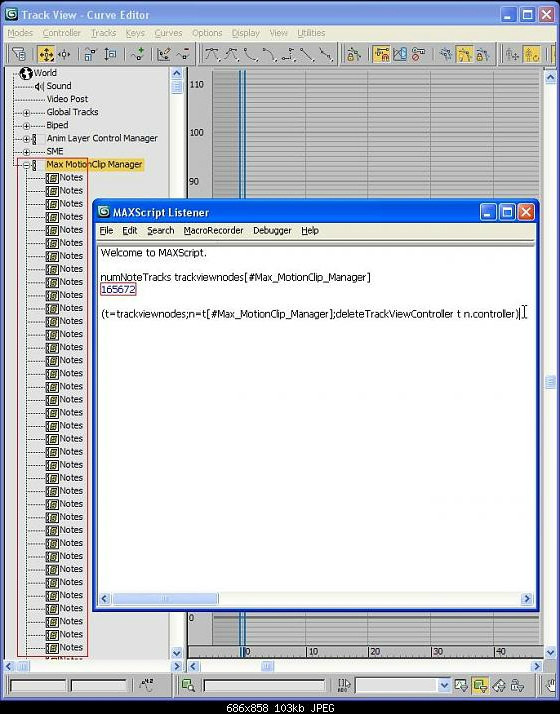Click the MAXScript Listener horizontal scrollbar thumb
The height and width of the screenshot is (714, 560).
coord(165,598)
